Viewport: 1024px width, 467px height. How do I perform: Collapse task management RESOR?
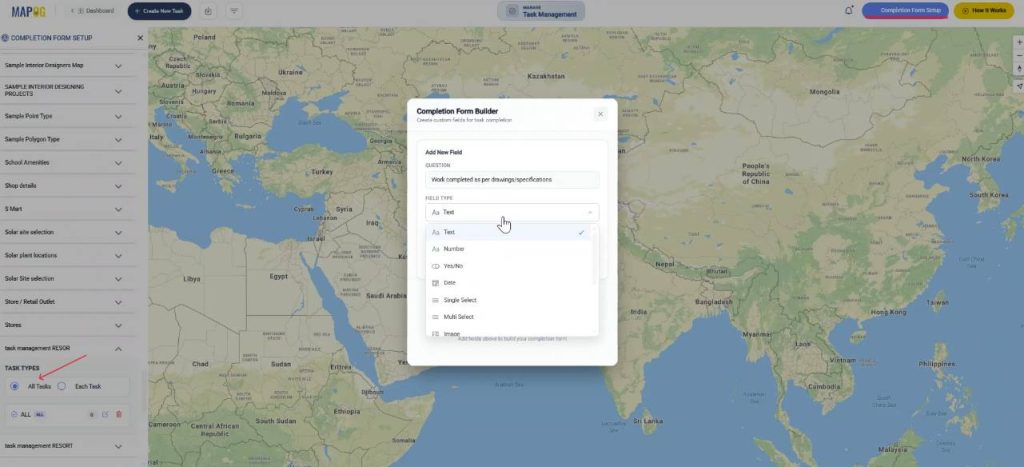pos(118,349)
